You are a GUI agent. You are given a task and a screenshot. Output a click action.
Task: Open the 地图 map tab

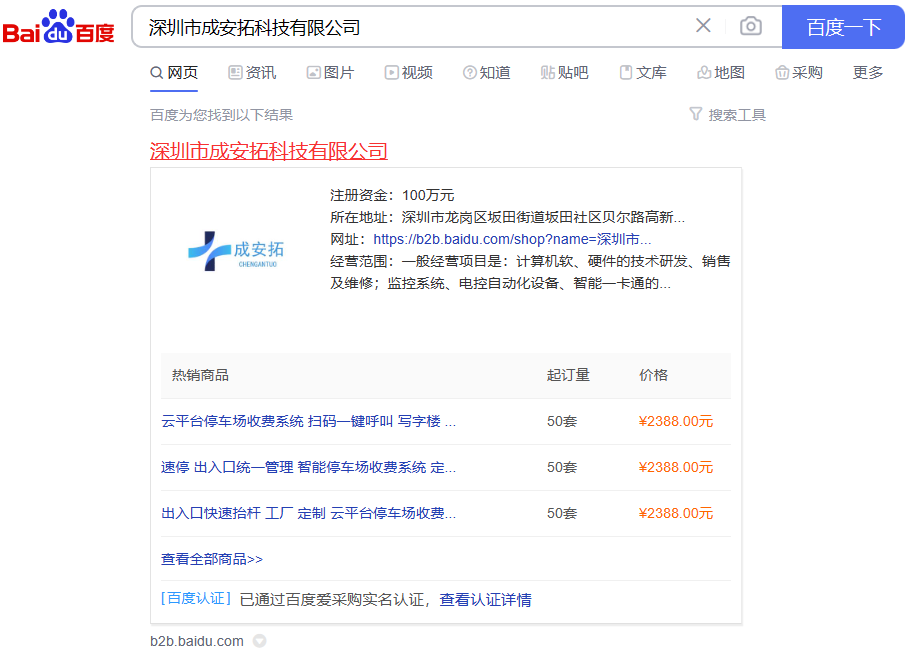721,73
